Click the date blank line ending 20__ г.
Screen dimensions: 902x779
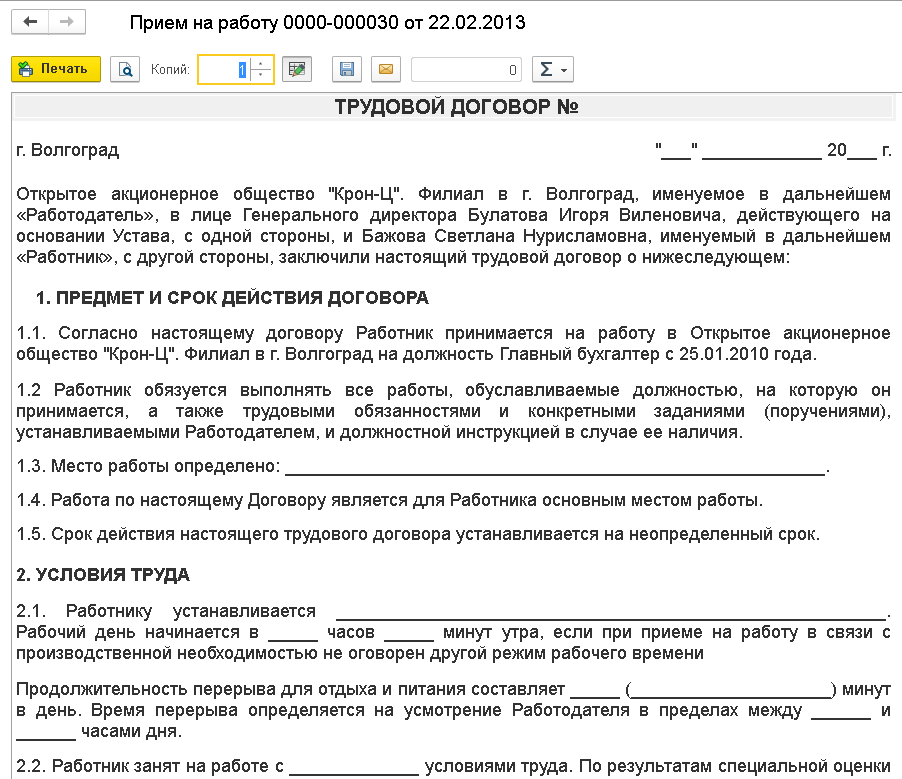[x=773, y=151]
